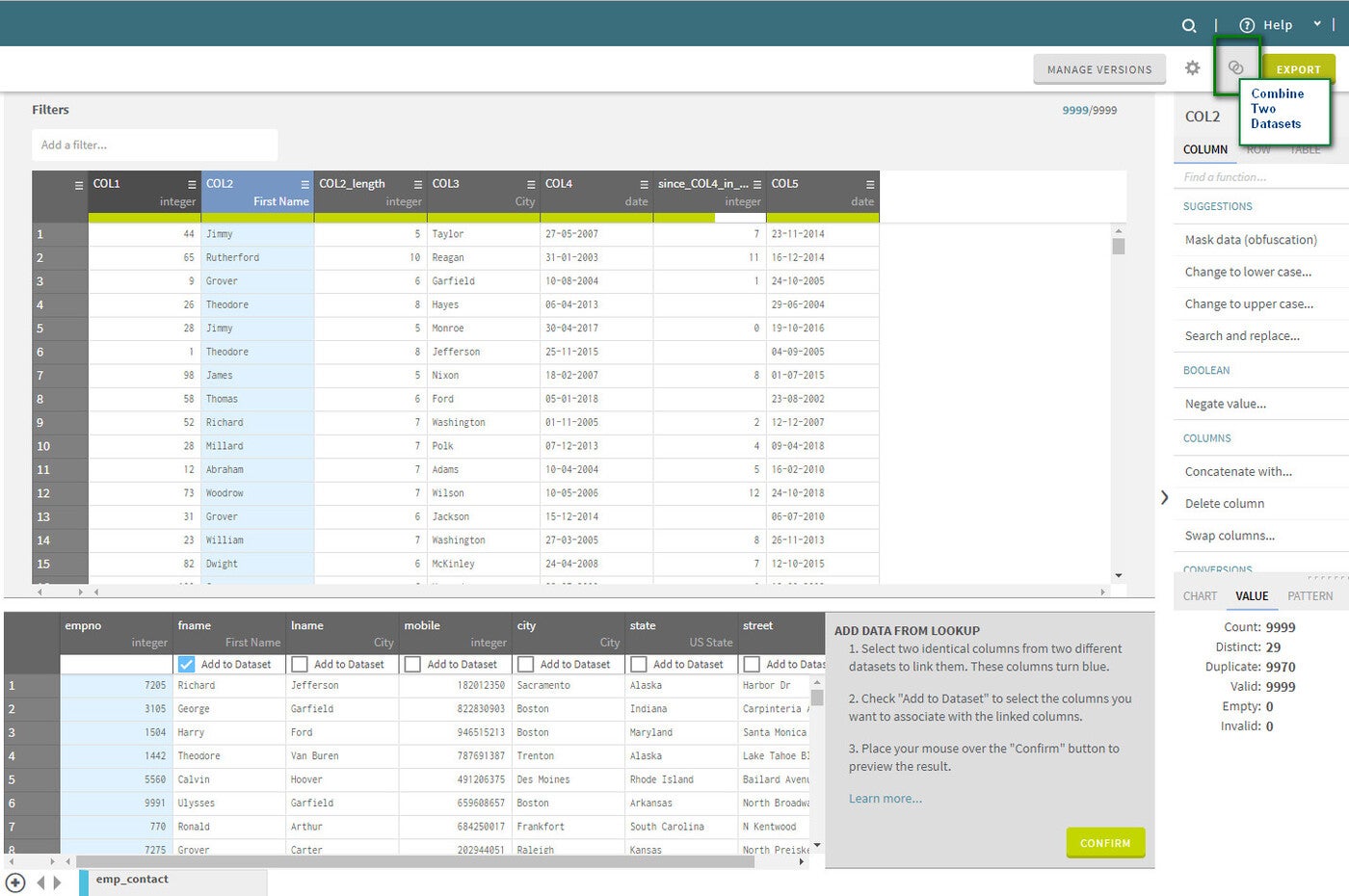The height and width of the screenshot is (896, 1349).
Task: Click since_COL4_in quality bar
Action: pyautogui.click(x=709, y=218)
